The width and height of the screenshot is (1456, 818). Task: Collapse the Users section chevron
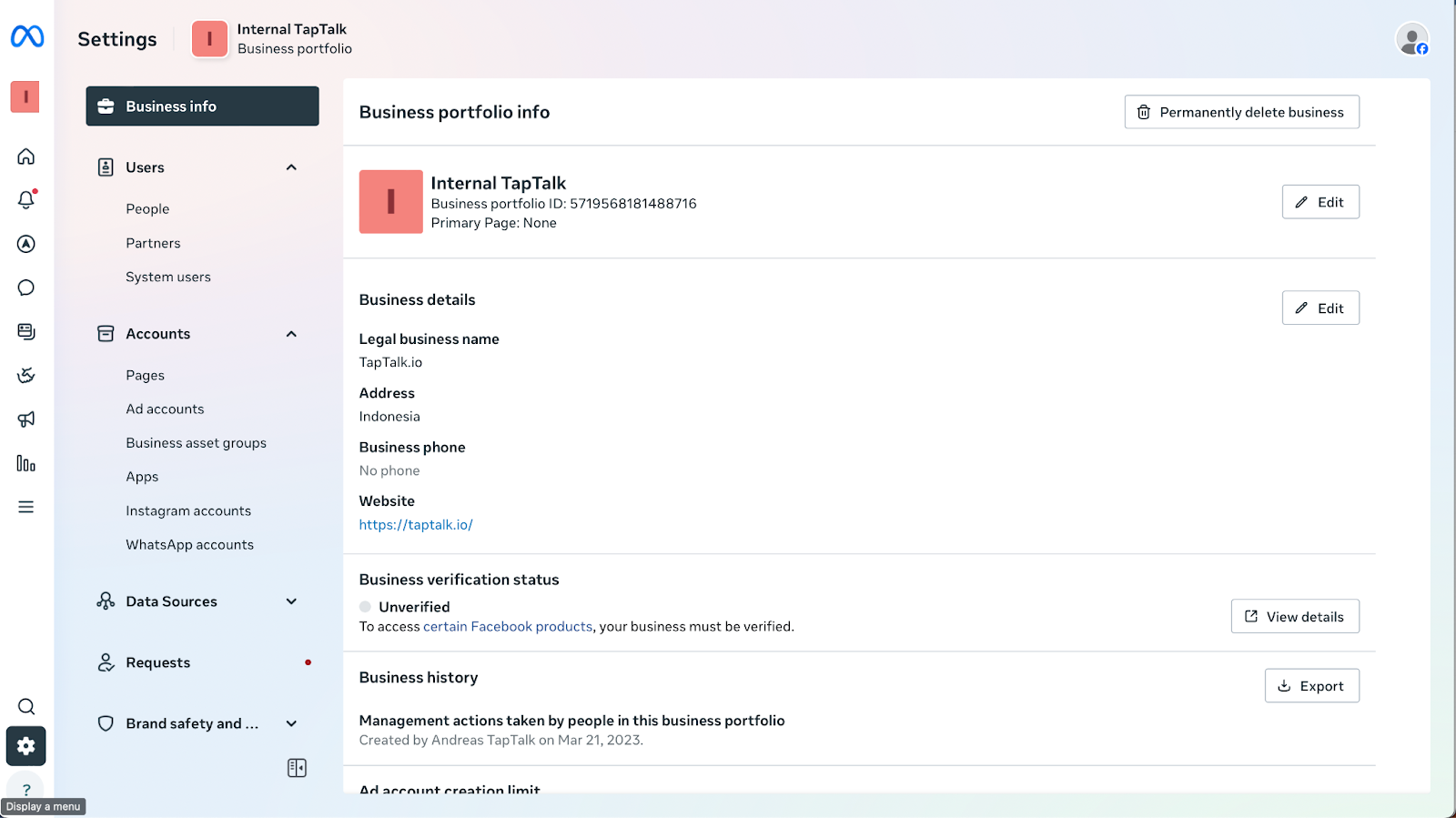click(x=291, y=167)
